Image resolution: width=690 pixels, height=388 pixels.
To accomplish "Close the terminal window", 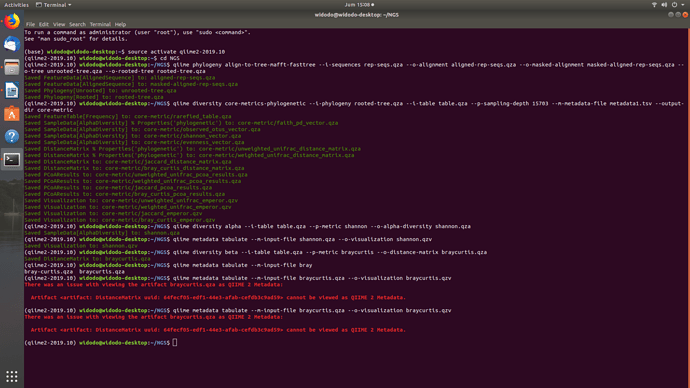I will point(685,15).
